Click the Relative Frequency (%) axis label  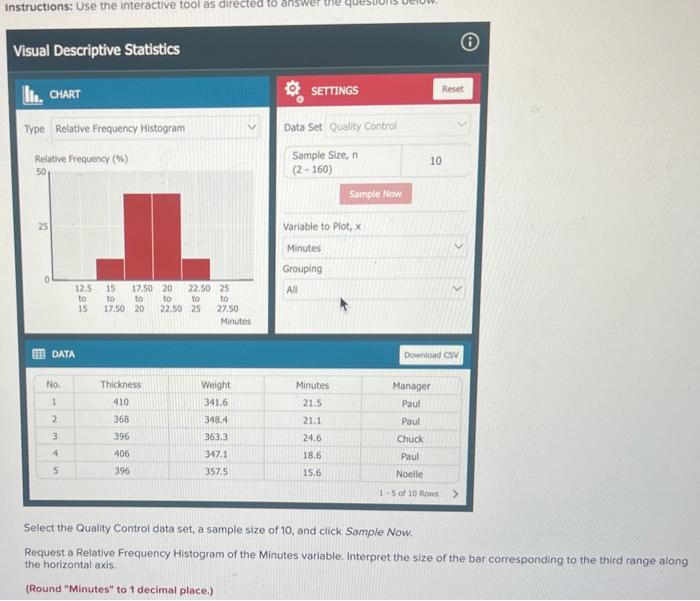pos(81,159)
